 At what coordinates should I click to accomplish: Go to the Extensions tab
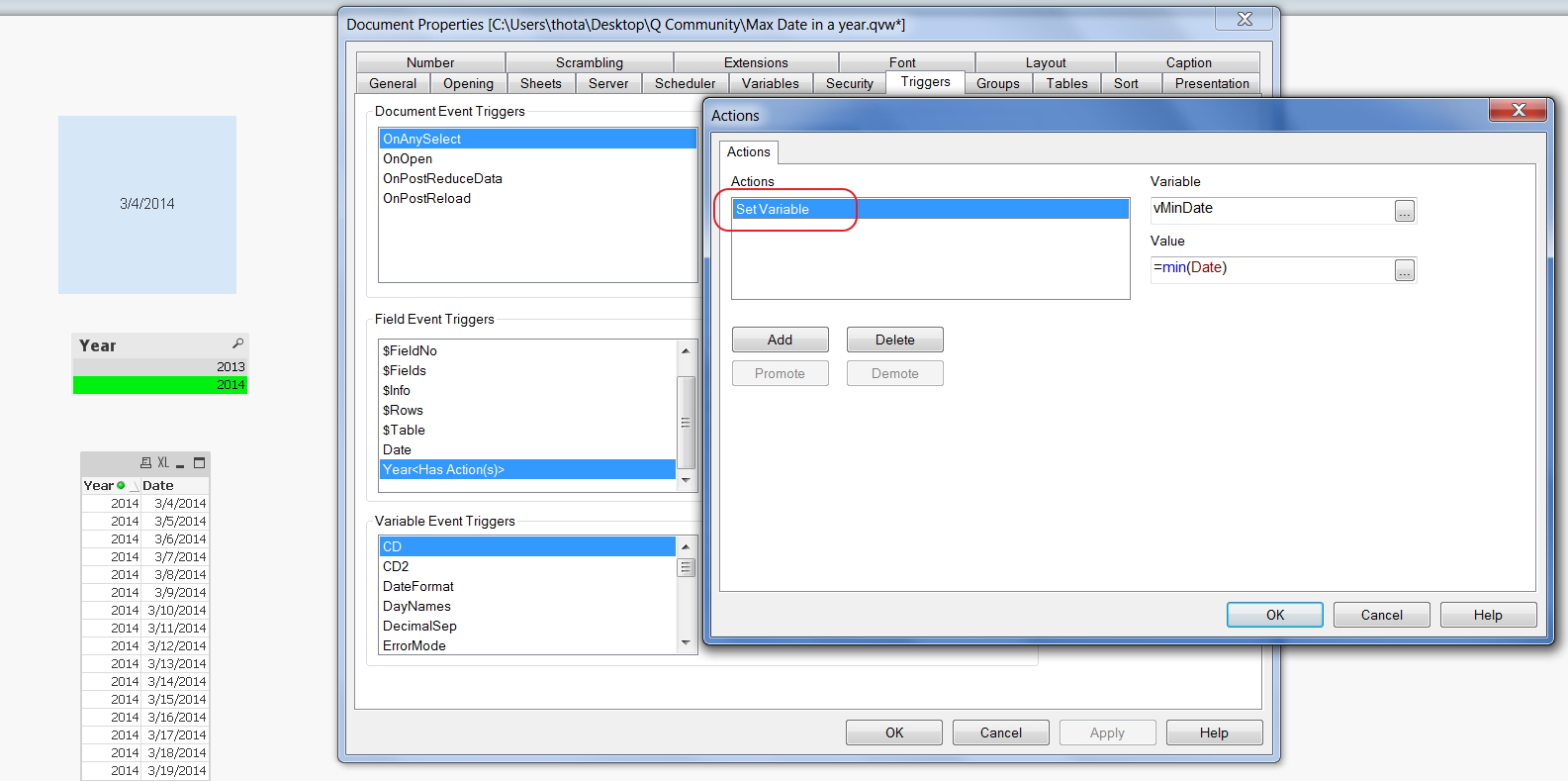tap(756, 62)
